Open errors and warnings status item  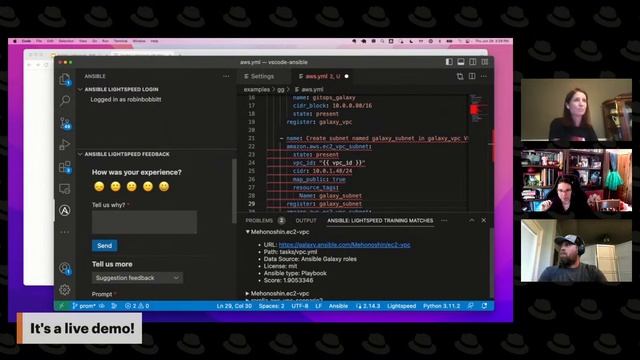[x=137, y=306]
